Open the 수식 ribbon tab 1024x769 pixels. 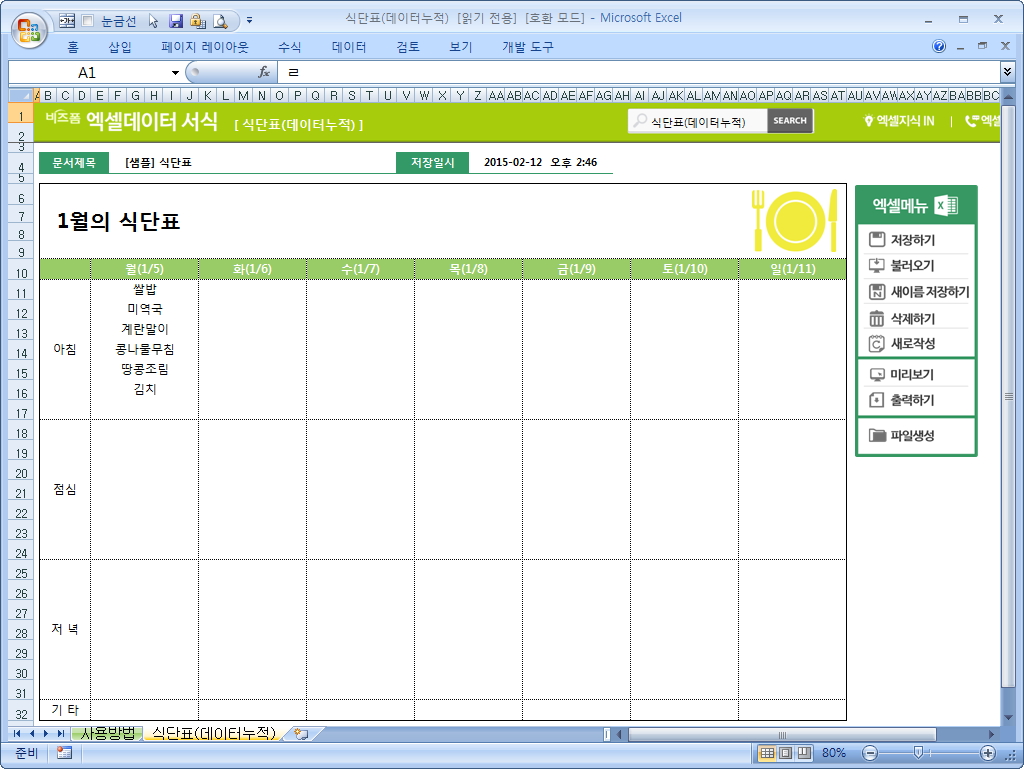pos(290,47)
